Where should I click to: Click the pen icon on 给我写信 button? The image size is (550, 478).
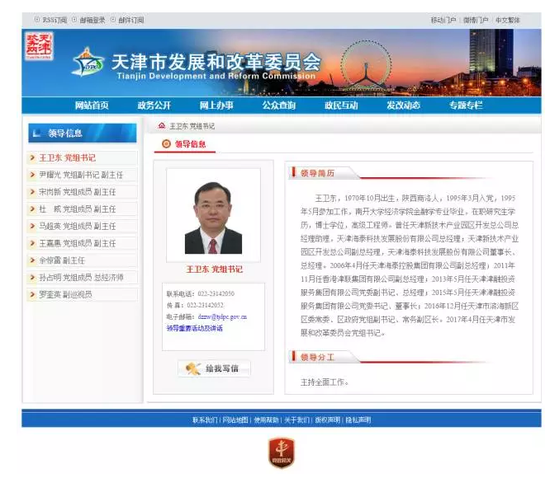click(193, 368)
